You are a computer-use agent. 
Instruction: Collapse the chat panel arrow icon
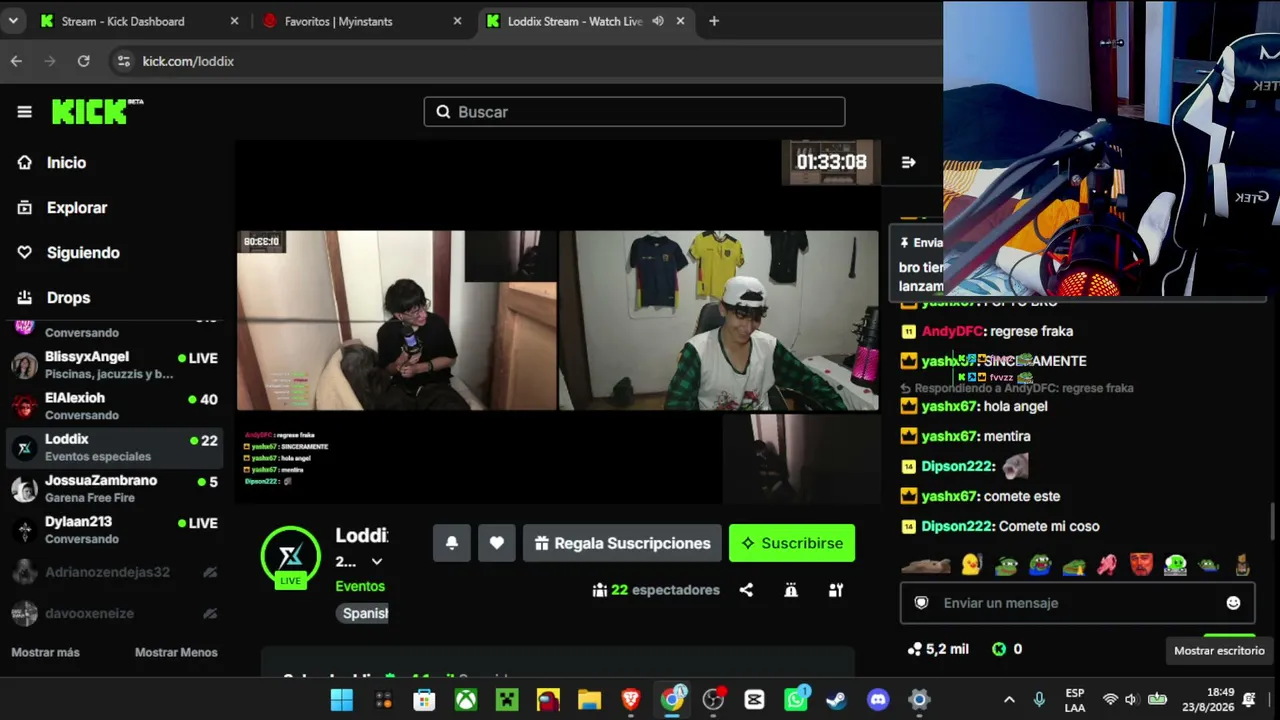tap(908, 162)
